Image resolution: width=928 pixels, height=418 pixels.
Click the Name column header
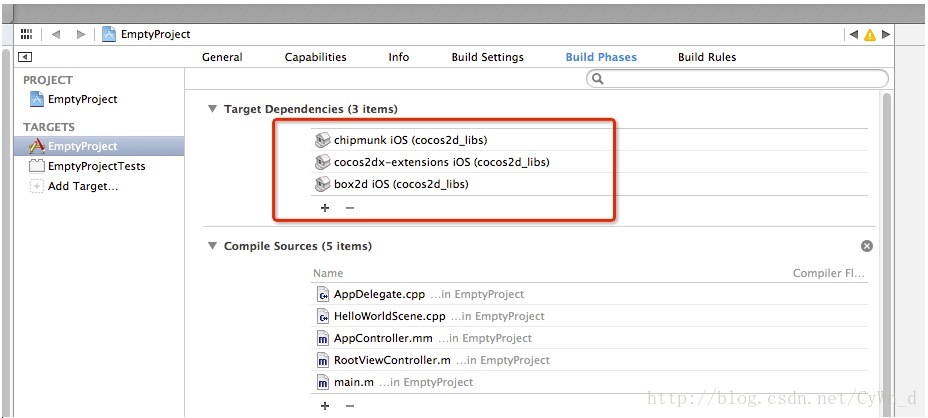click(x=328, y=273)
